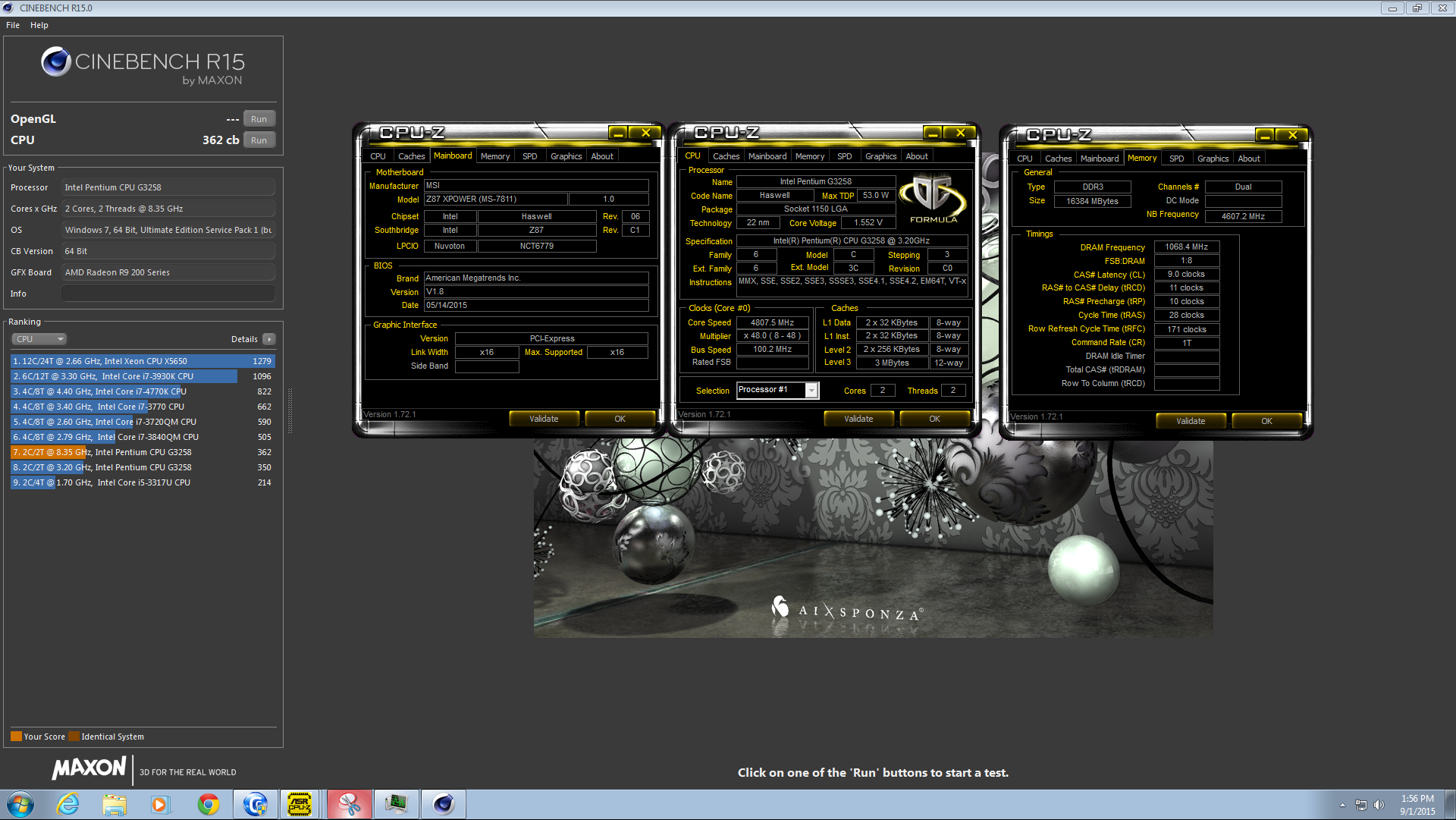Viewport: 1456px width, 820px height.
Task: Open Memory tab in CPU window
Action: 810,156
